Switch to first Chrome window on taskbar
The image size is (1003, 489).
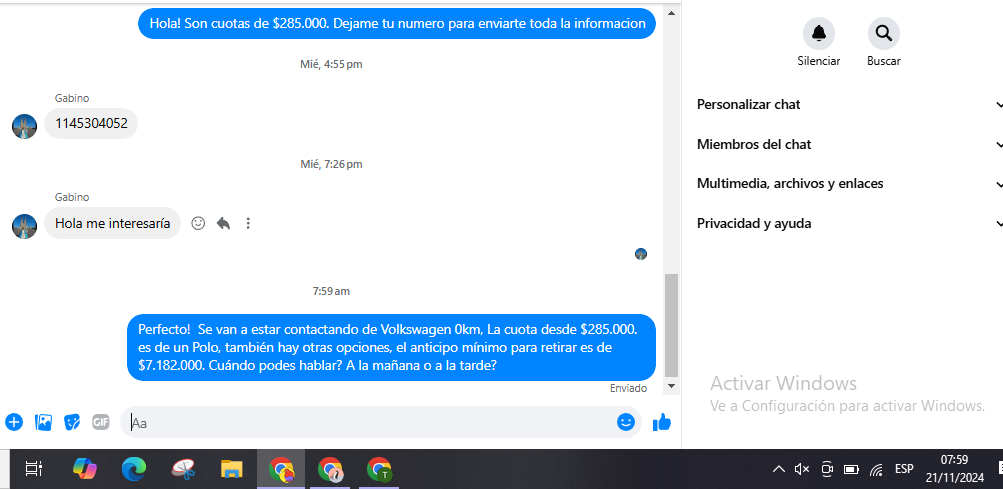coord(281,469)
